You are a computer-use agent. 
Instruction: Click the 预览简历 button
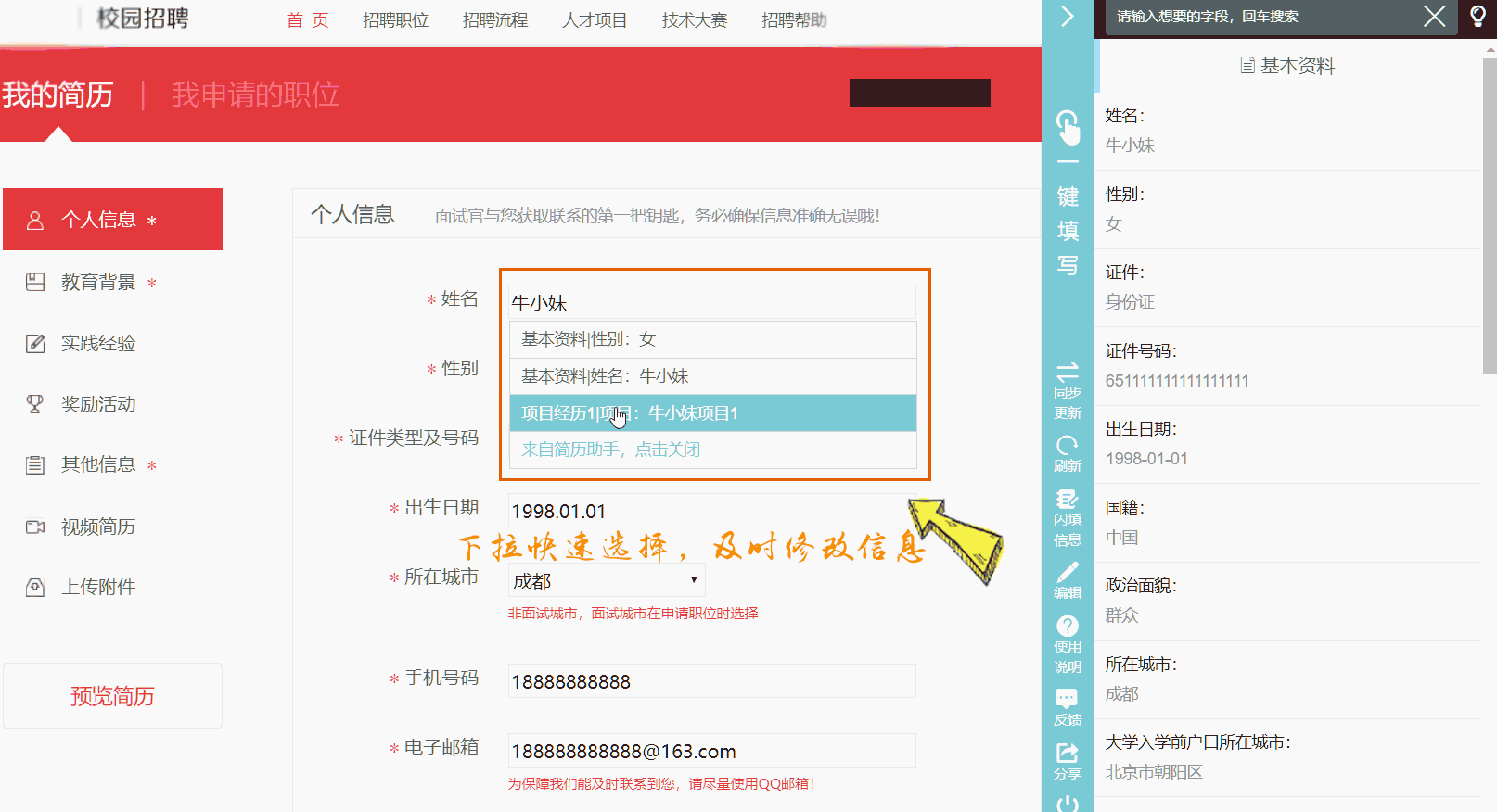(x=113, y=696)
